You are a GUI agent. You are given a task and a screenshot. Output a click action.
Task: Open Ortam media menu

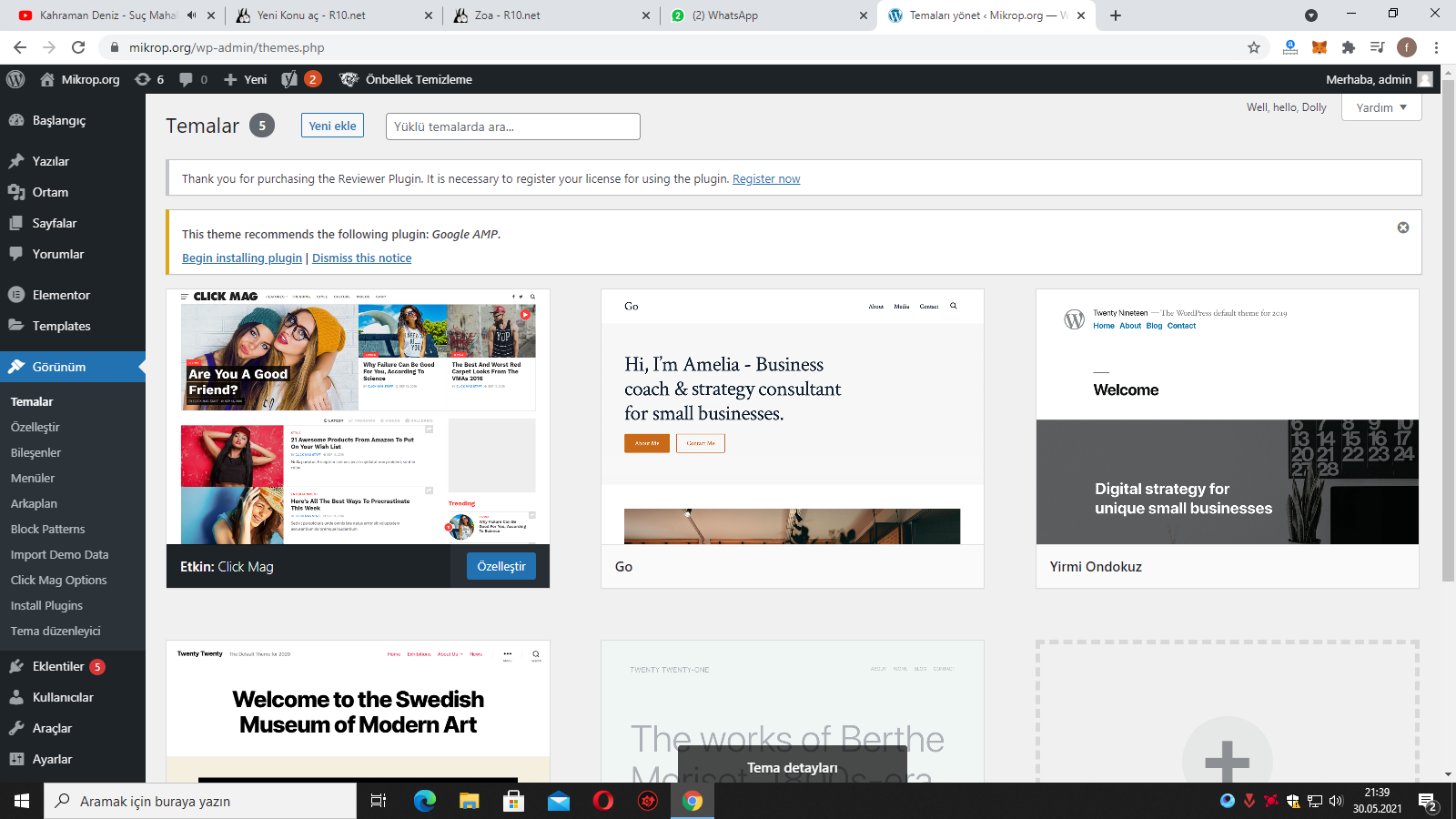pos(73,192)
